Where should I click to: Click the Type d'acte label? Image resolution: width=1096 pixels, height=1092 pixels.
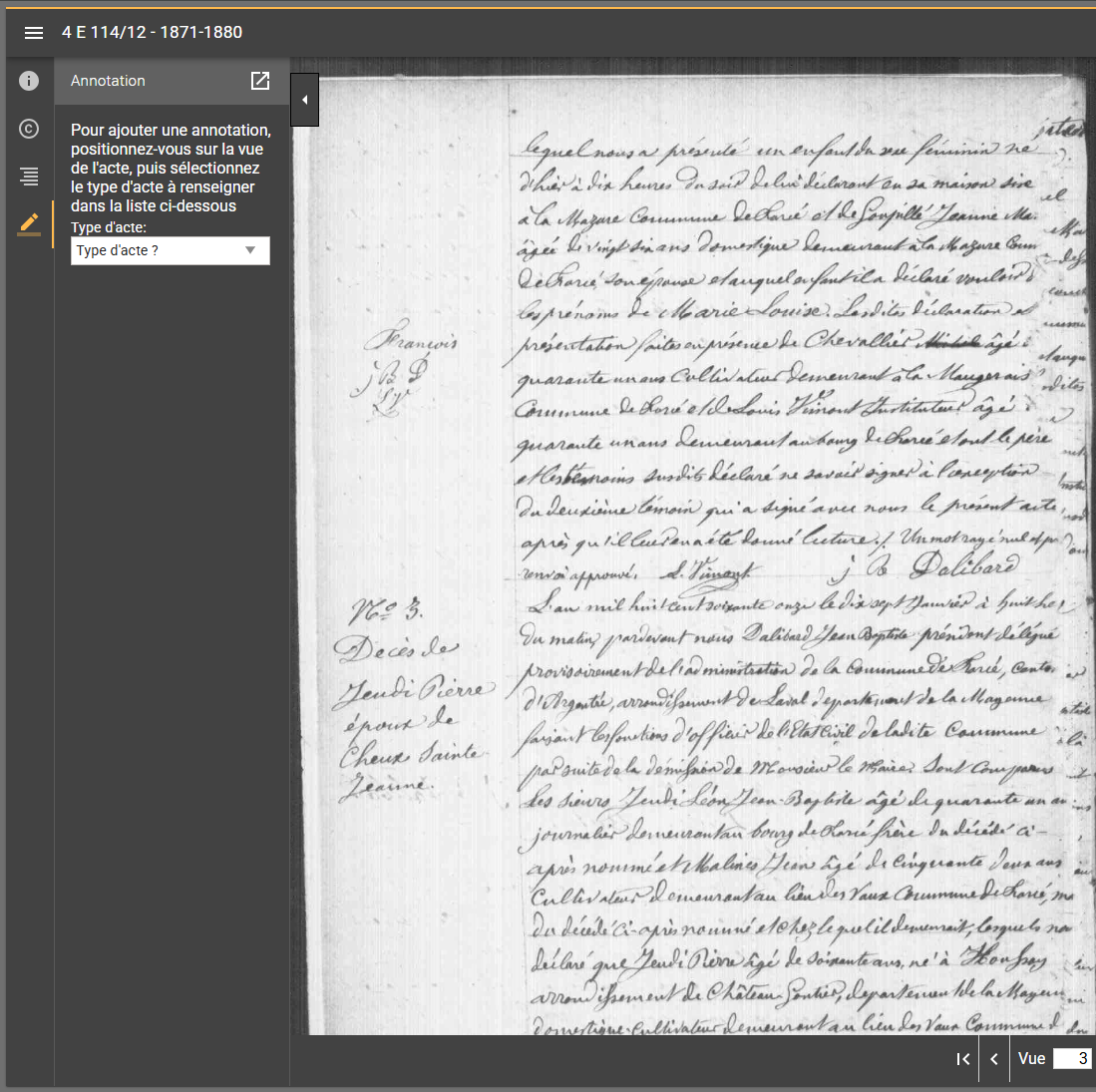pyautogui.click(x=109, y=227)
